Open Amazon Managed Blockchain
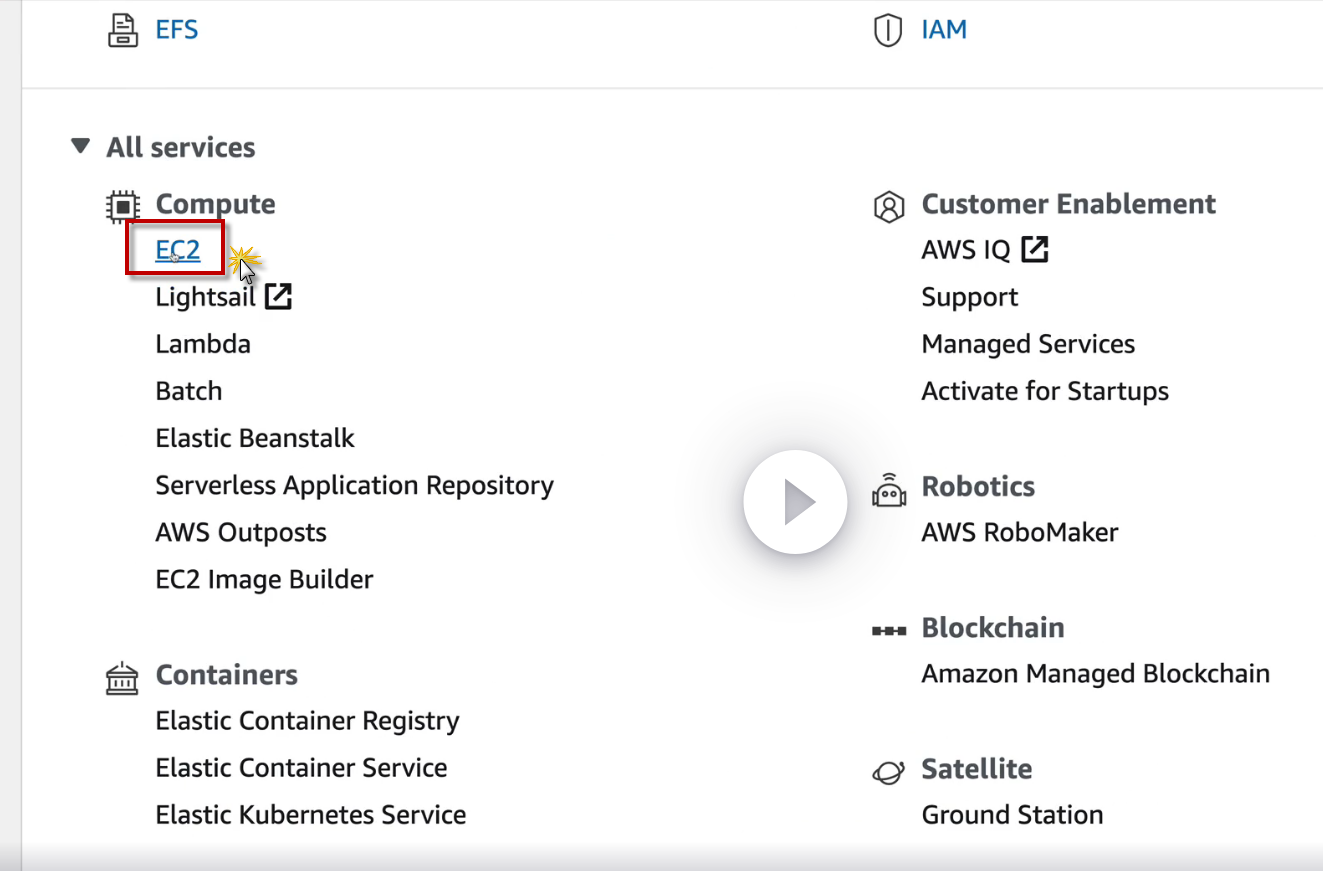 (x=1095, y=673)
